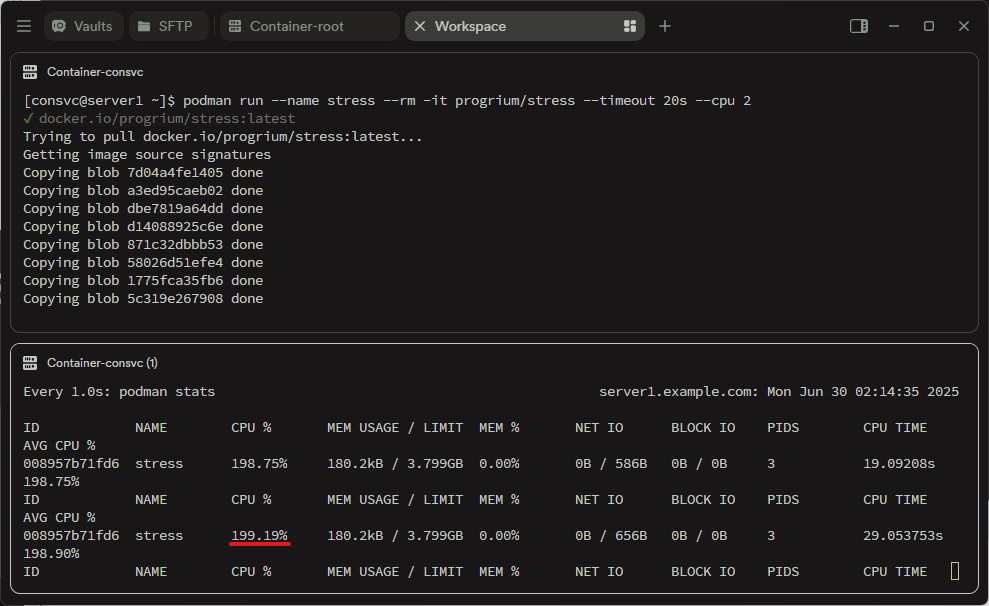Click the 198.75% CPU value after stress
This screenshot has height=606, width=989.
point(259,463)
